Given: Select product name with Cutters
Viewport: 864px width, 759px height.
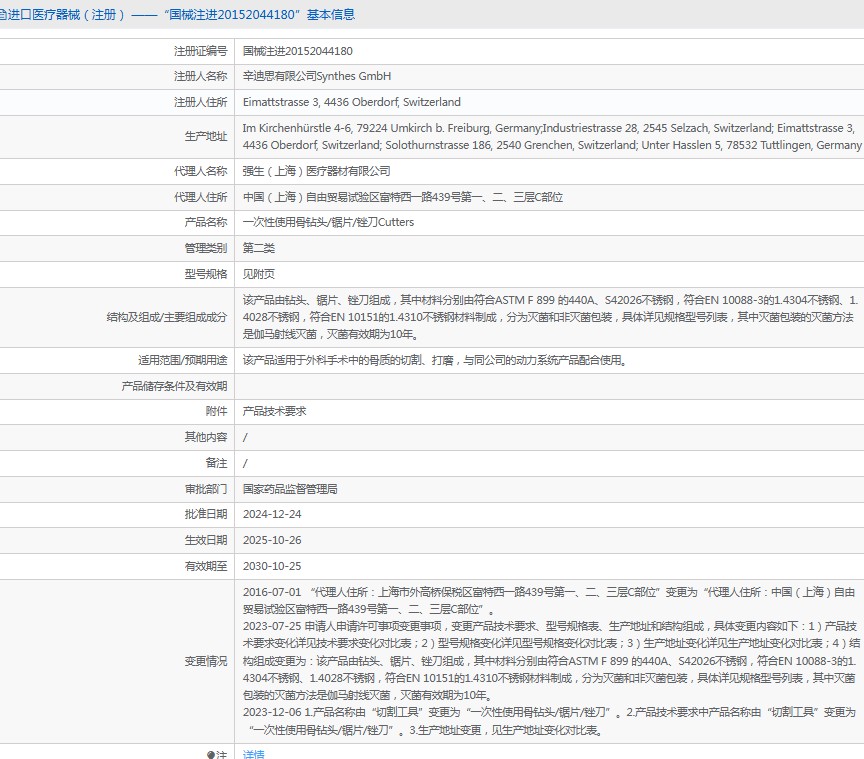Looking at the screenshot, I should pos(328,222).
